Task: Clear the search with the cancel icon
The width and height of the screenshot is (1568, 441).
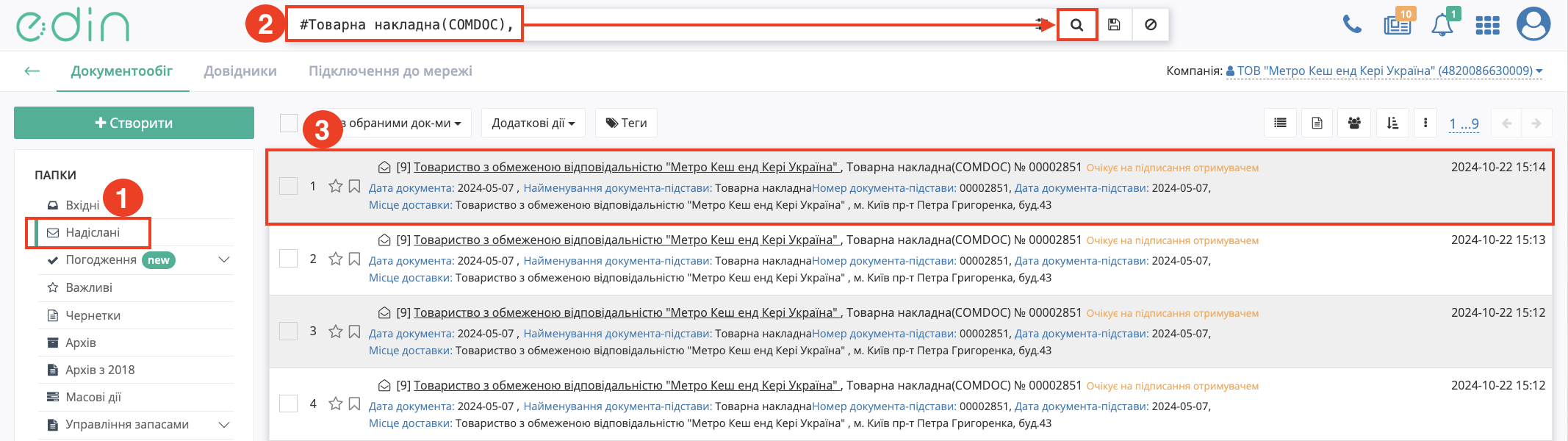Action: (x=1151, y=25)
